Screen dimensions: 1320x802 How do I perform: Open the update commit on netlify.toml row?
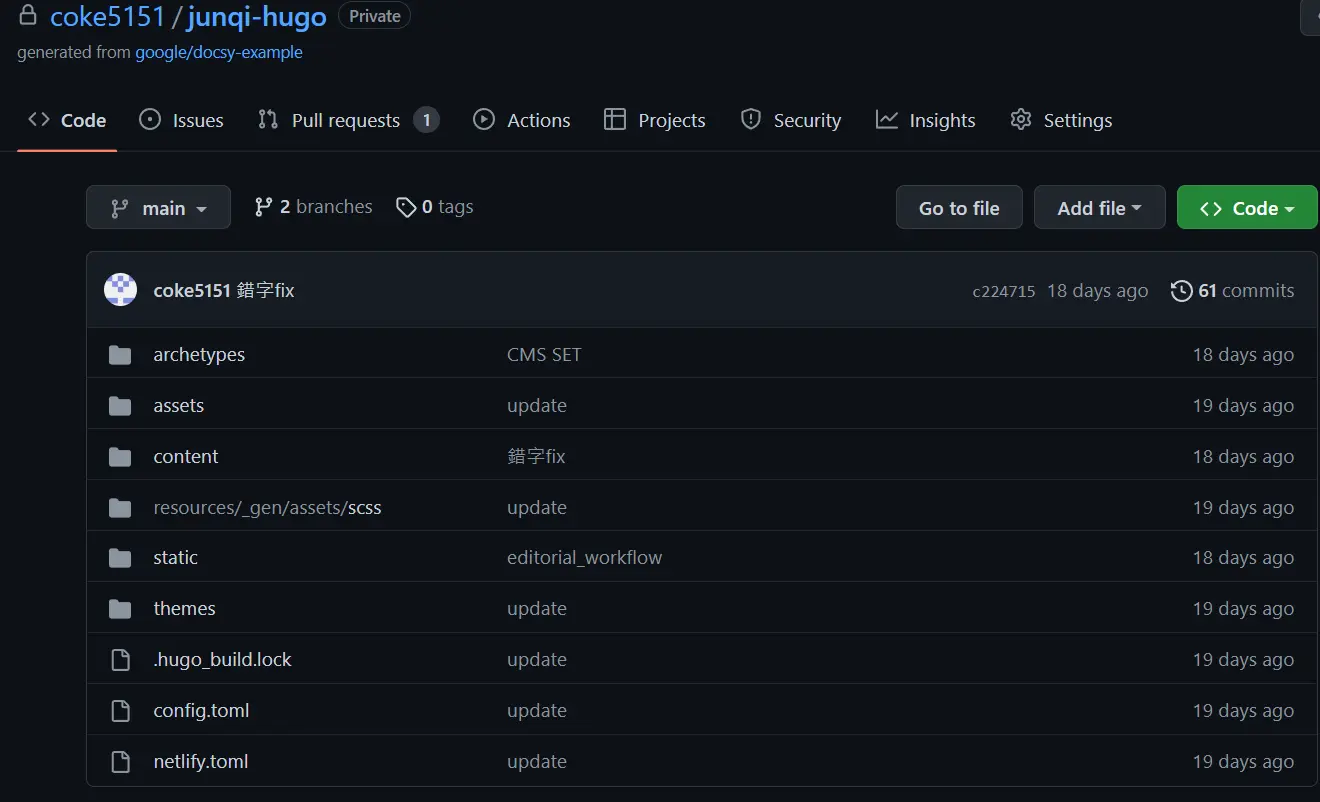537,762
